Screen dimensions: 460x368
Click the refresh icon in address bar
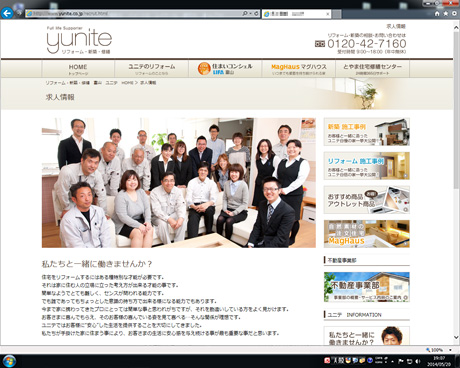click(256, 14)
